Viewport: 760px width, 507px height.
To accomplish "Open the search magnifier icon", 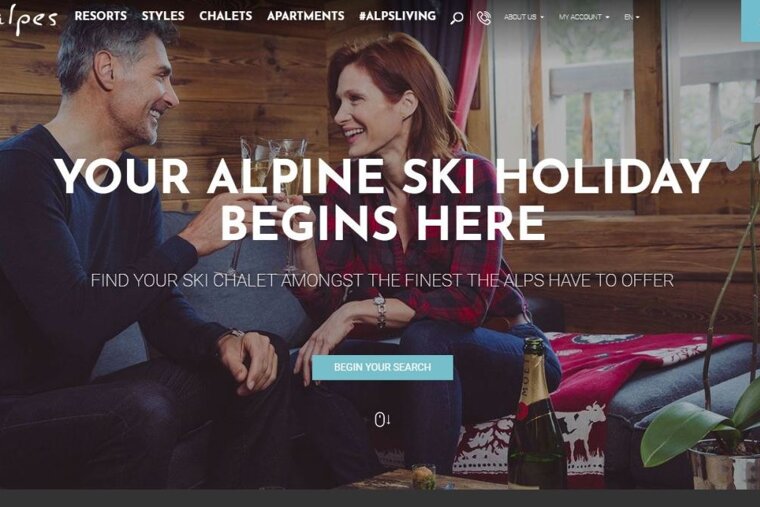I will pyautogui.click(x=457, y=18).
